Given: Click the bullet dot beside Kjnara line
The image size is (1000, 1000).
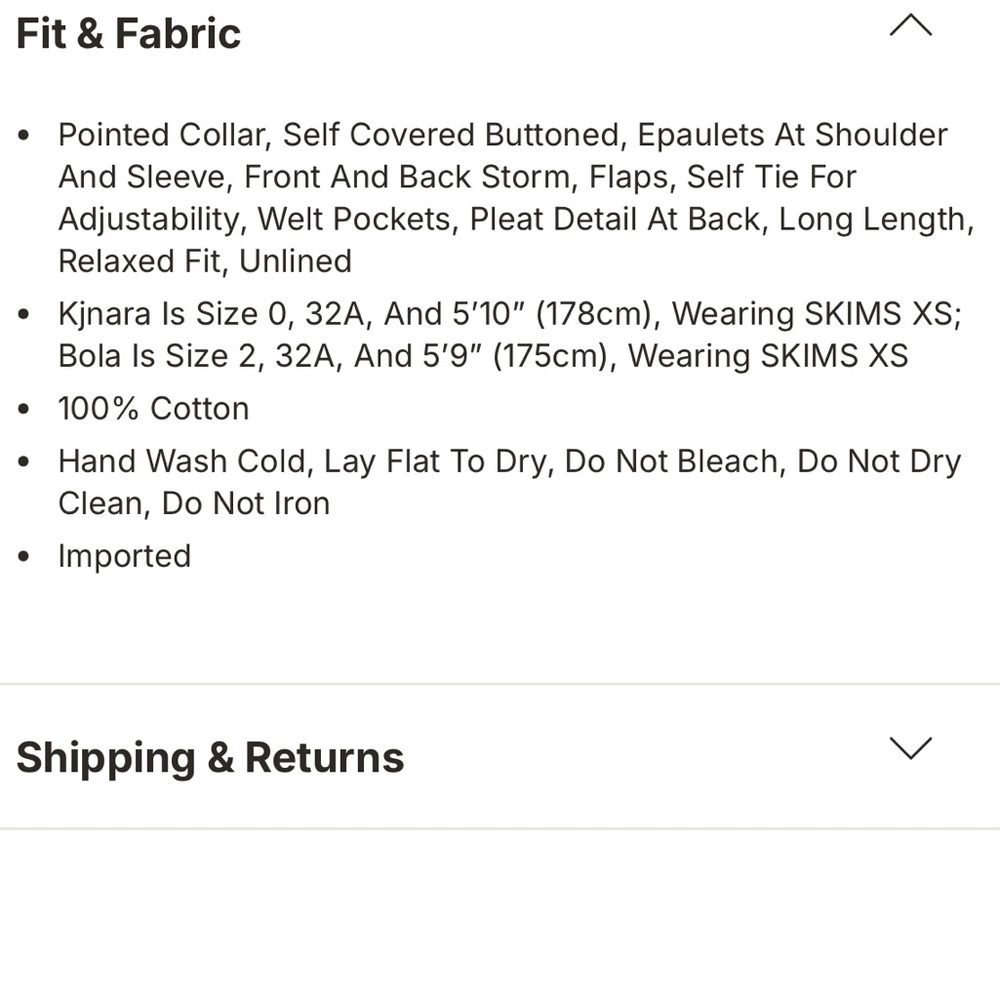Looking at the screenshot, I should point(24,314).
